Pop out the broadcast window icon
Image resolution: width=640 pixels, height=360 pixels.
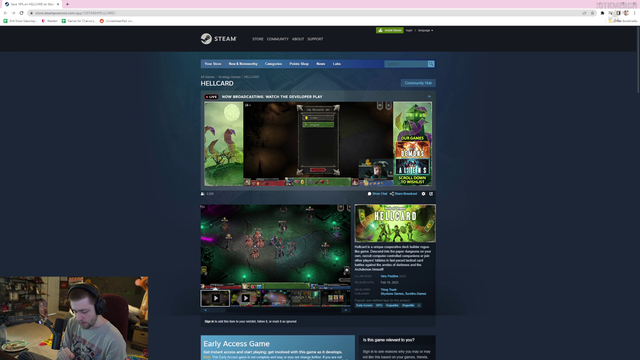coord(431,194)
